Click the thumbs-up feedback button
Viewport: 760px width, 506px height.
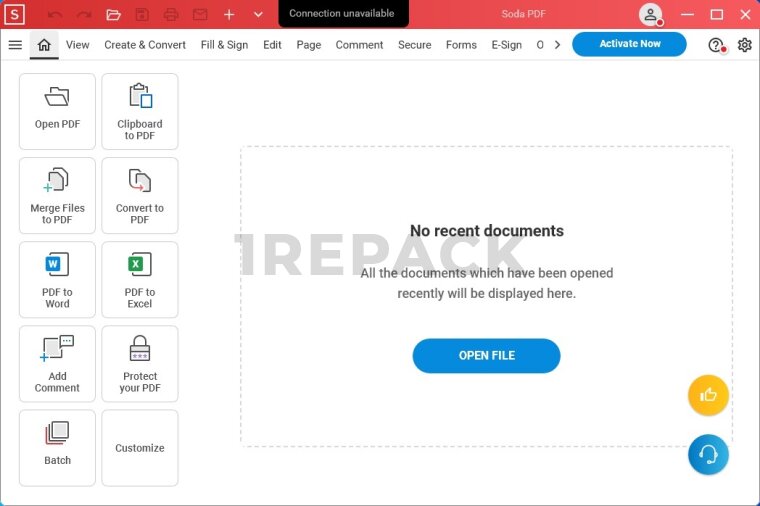click(x=708, y=395)
